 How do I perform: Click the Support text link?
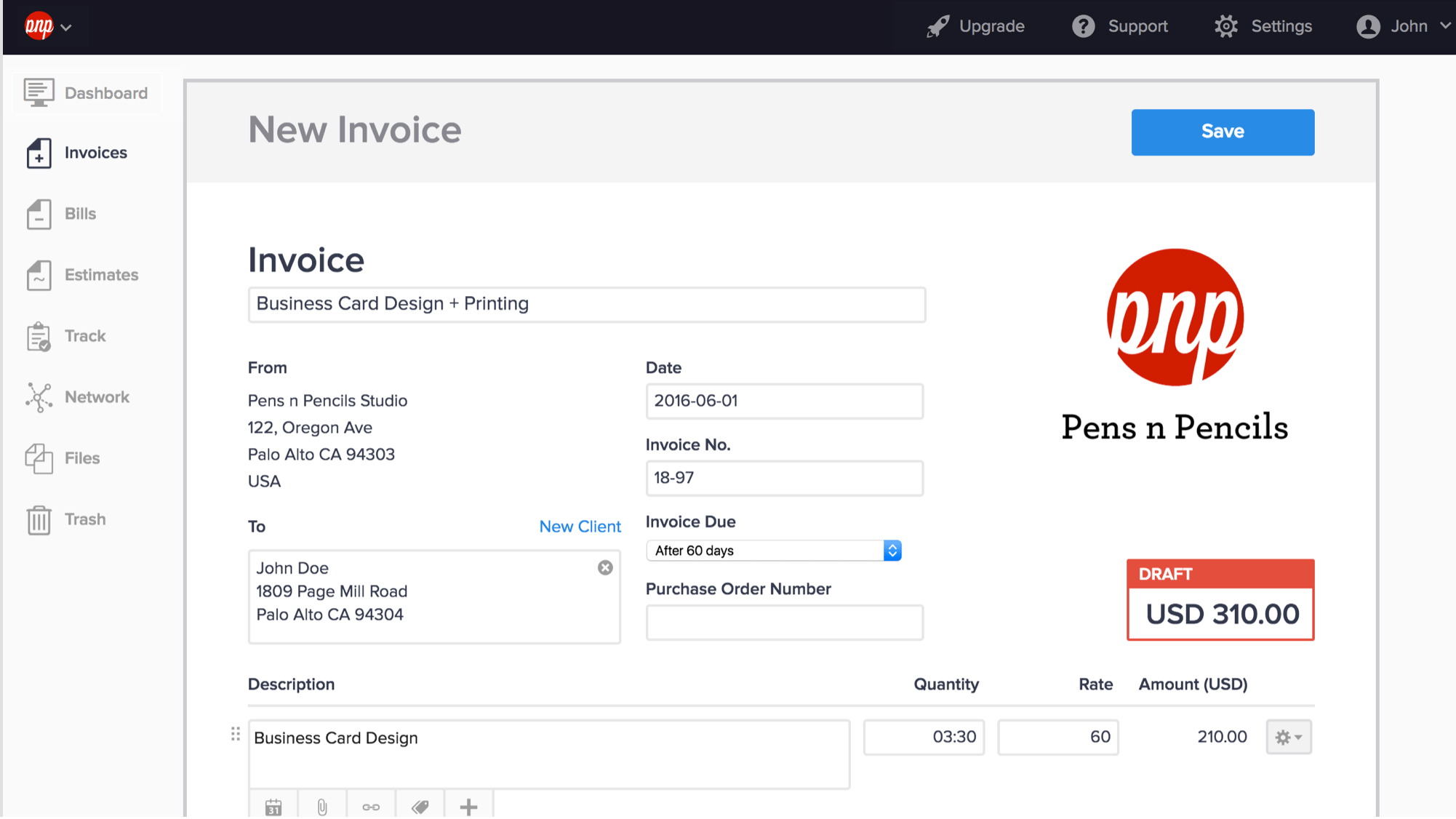pyautogui.click(x=1137, y=27)
